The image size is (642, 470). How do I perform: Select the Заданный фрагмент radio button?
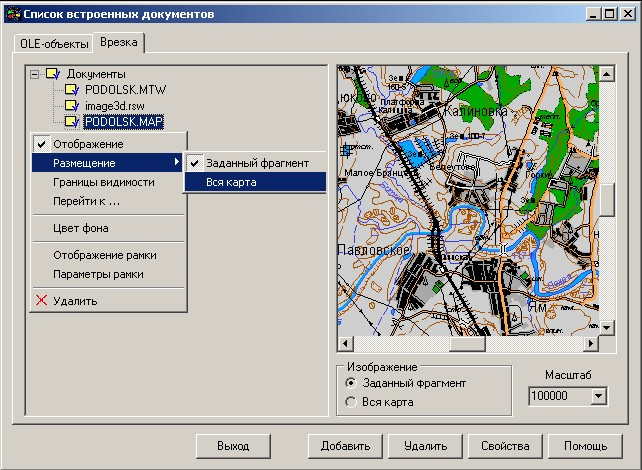pyautogui.click(x=350, y=383)
